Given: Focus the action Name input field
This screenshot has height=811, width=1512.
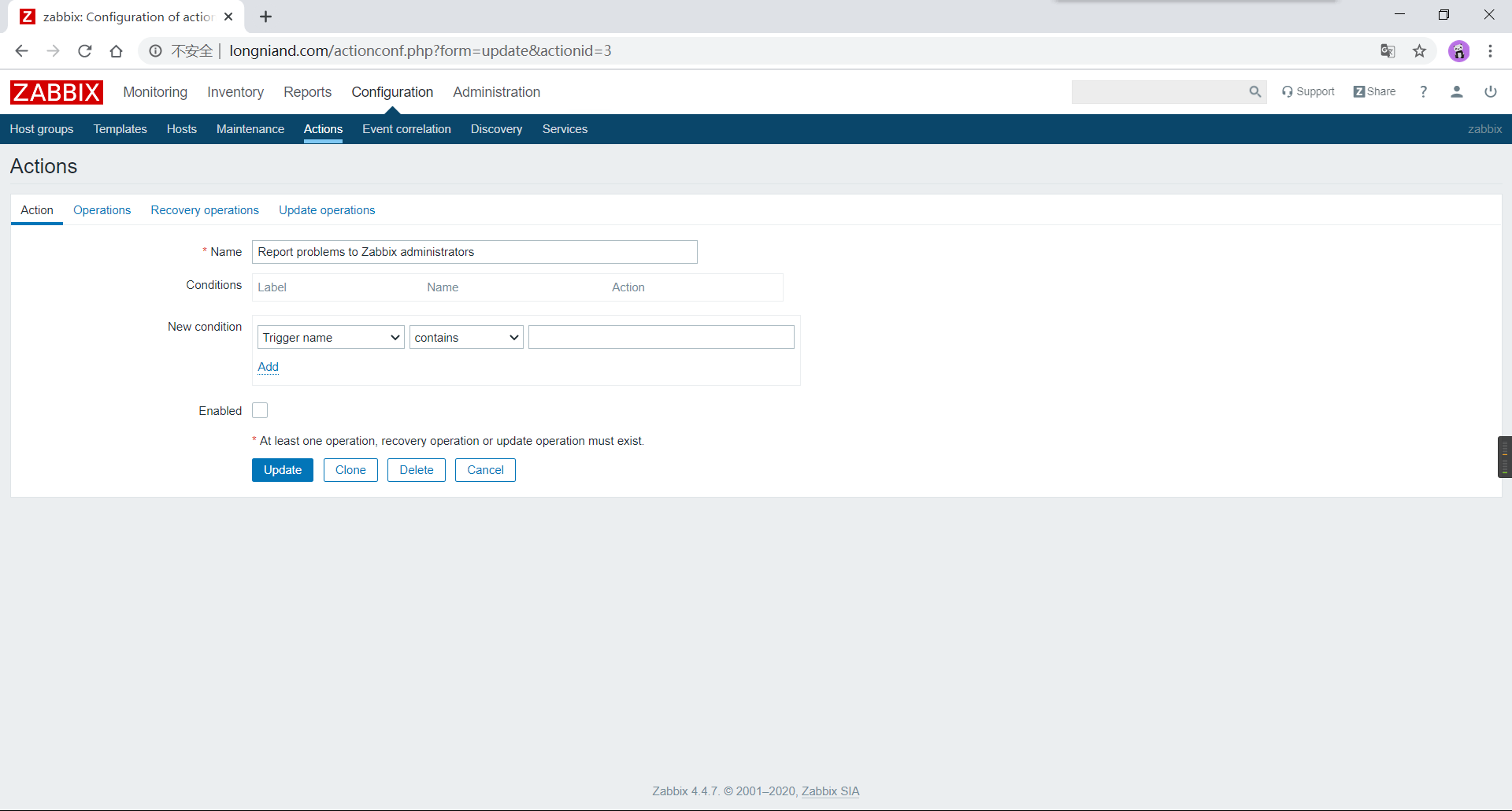Looking at the screenshot, I should tap(475, 252).
